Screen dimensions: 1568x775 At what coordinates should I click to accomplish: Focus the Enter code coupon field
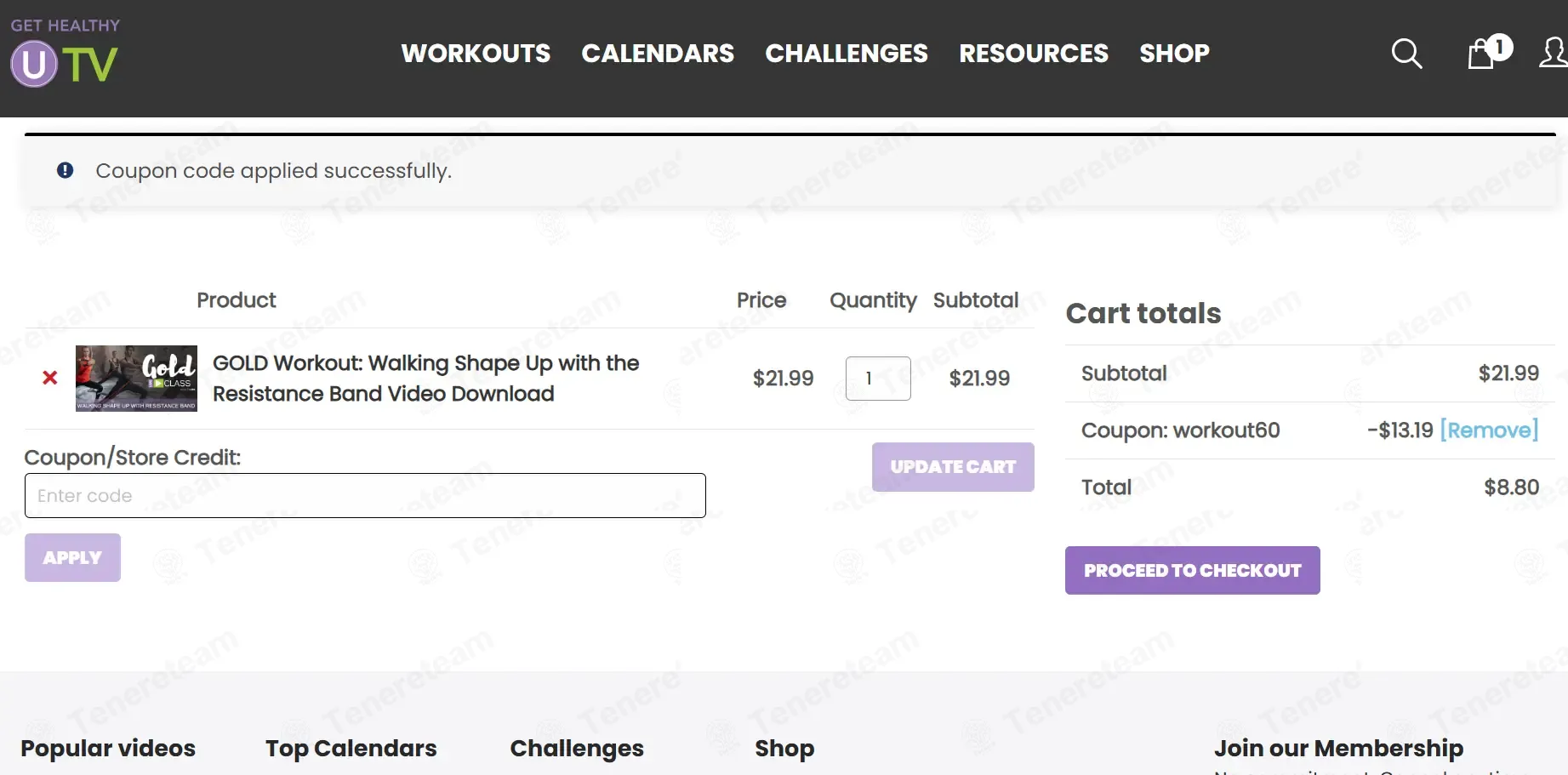[x=365, y=496]
